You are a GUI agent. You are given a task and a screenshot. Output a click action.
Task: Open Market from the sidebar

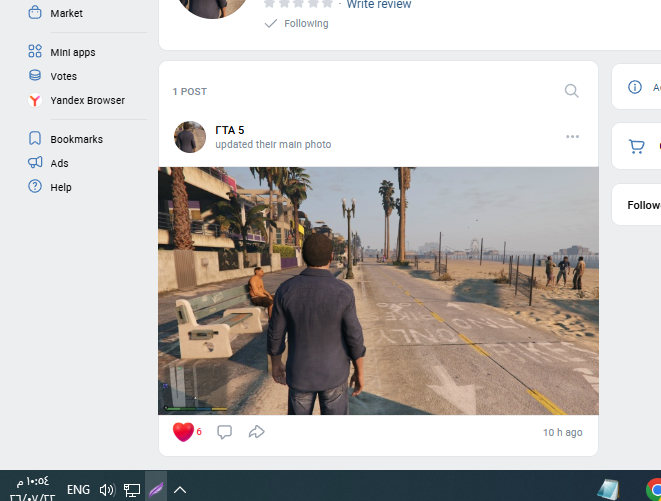pyautogui.click(x=66, y=13)
